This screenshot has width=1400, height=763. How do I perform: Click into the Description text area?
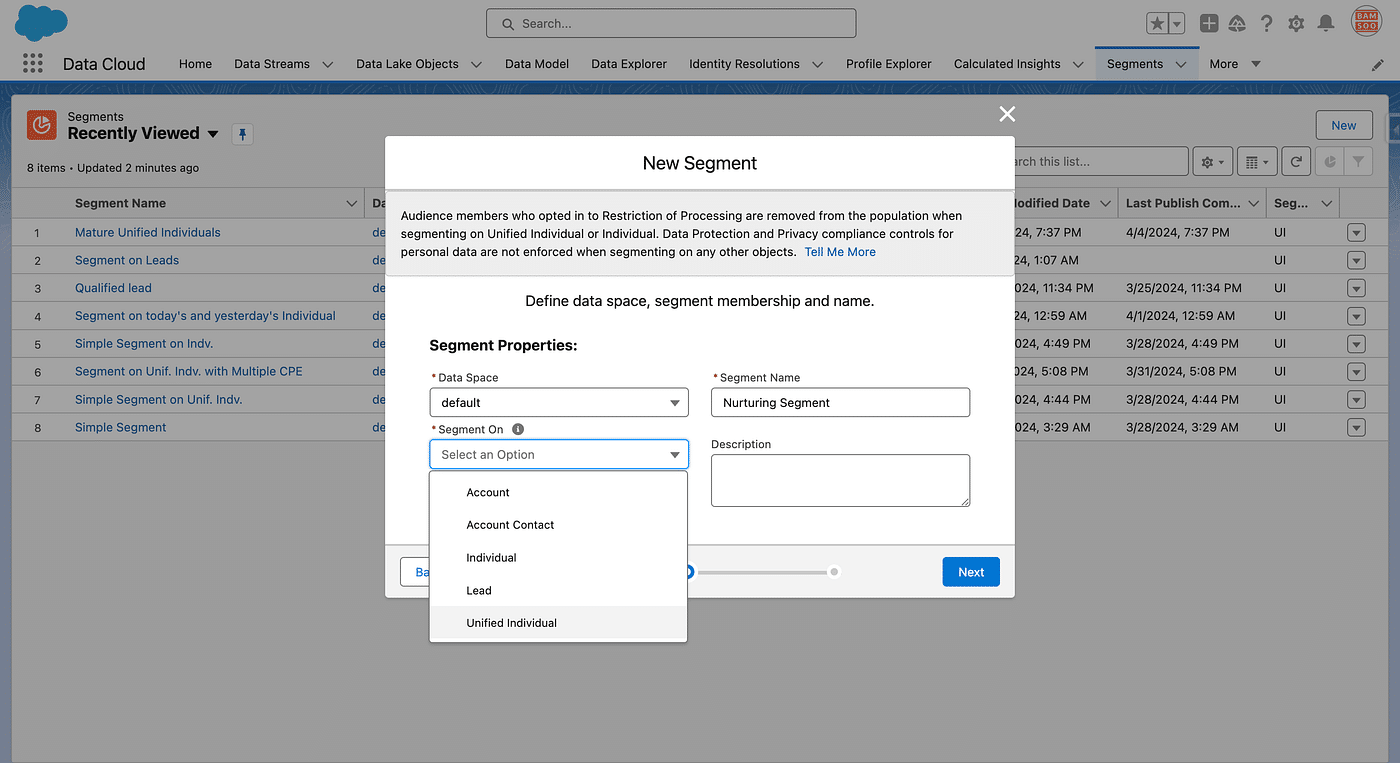tap(840, 480)
